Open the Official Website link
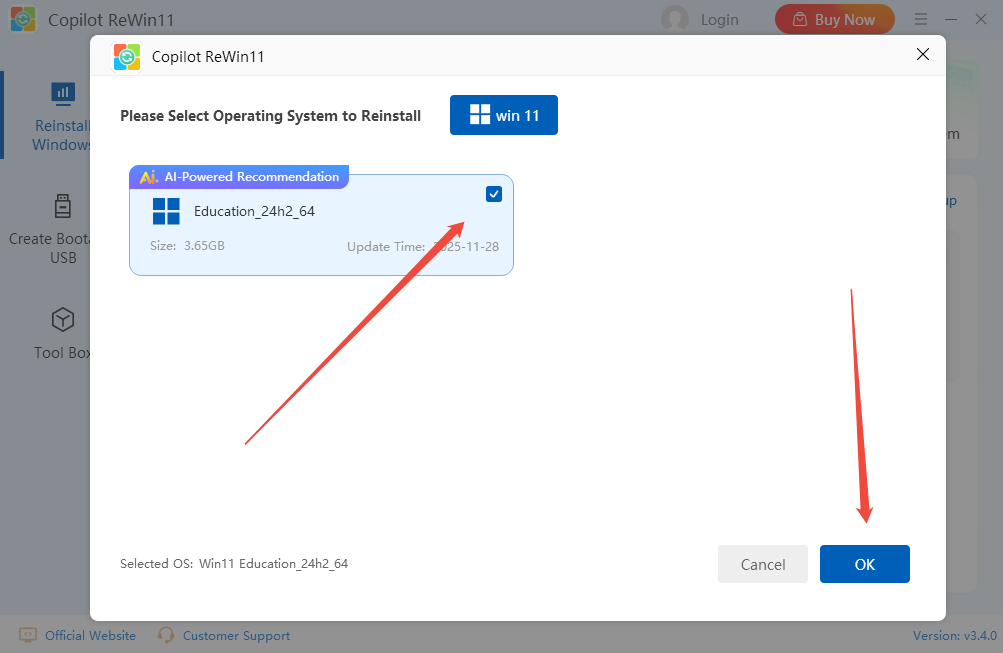1003x653 pixels. [x=90, y=635]
